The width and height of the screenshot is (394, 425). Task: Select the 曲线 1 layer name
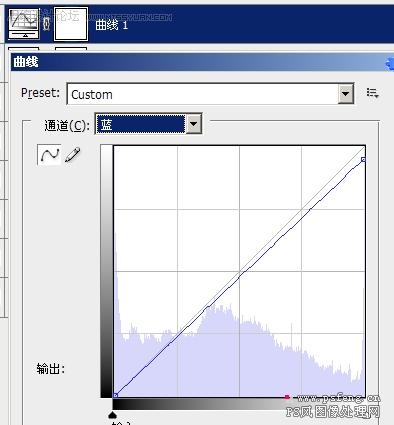click(x=112, y=25)
